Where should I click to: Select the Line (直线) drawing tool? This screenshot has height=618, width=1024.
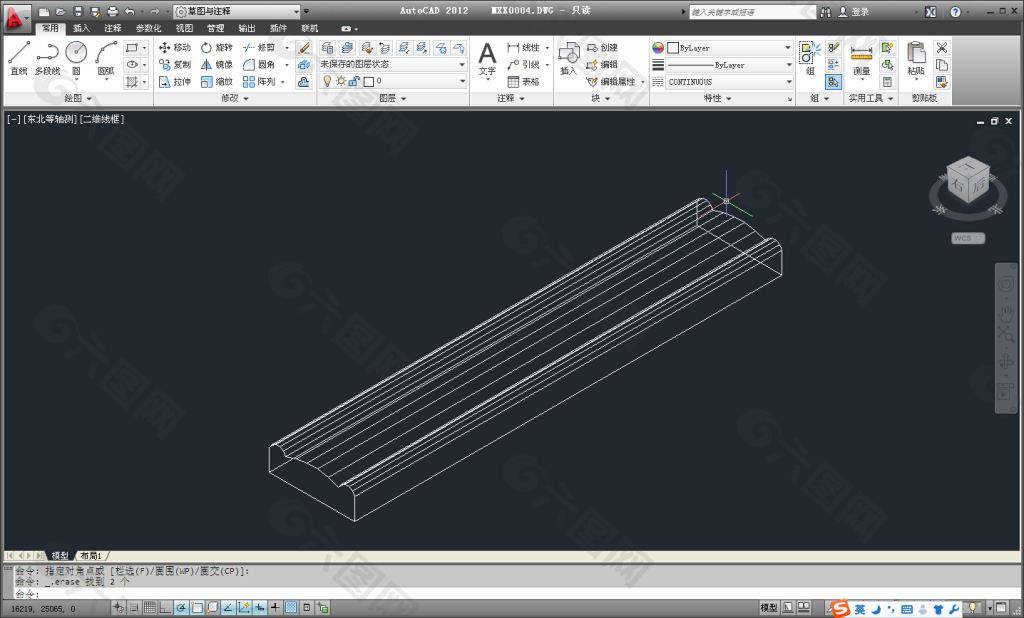tap(18, 58)
